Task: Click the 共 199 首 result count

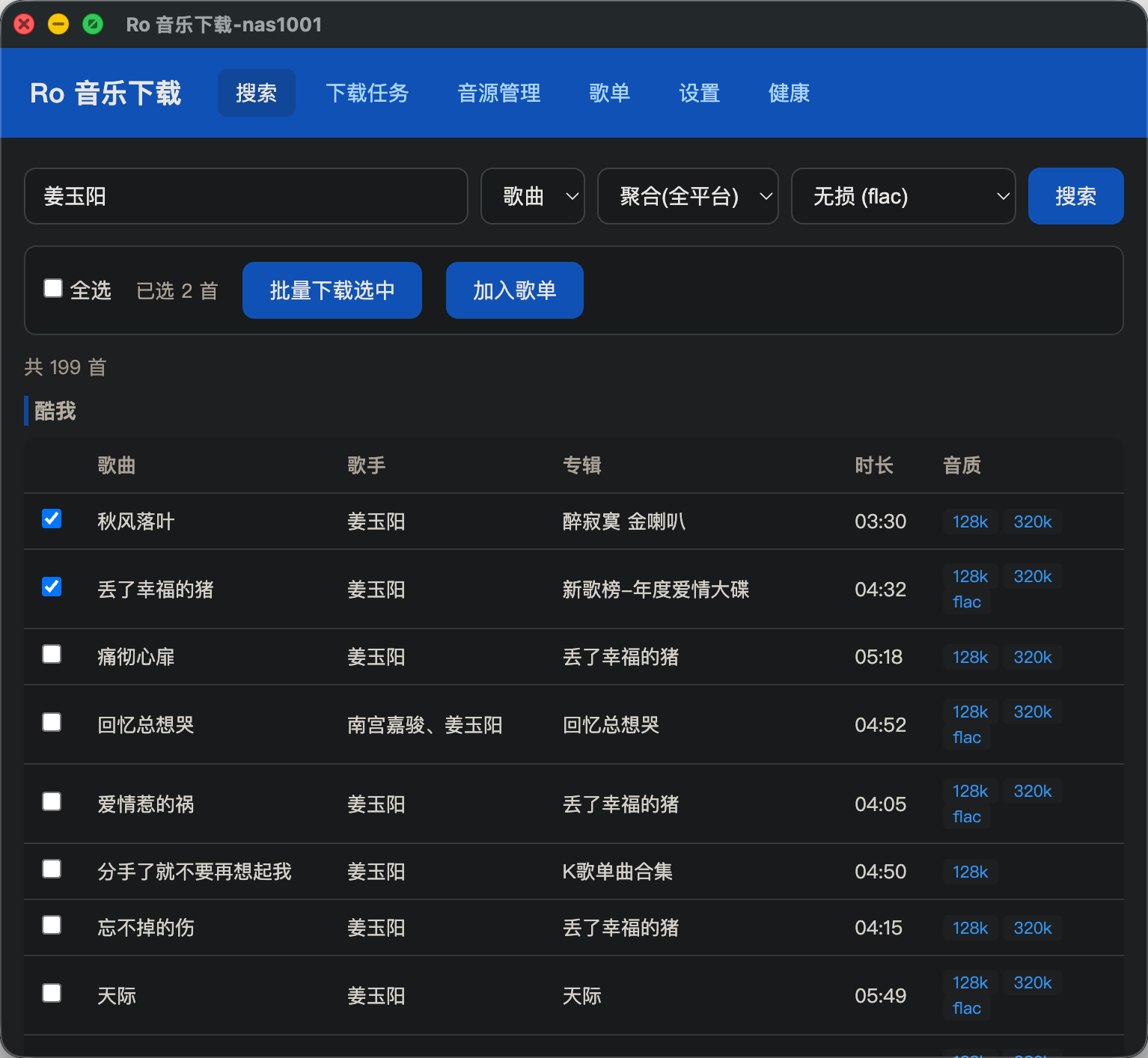Action: (66, 367)
